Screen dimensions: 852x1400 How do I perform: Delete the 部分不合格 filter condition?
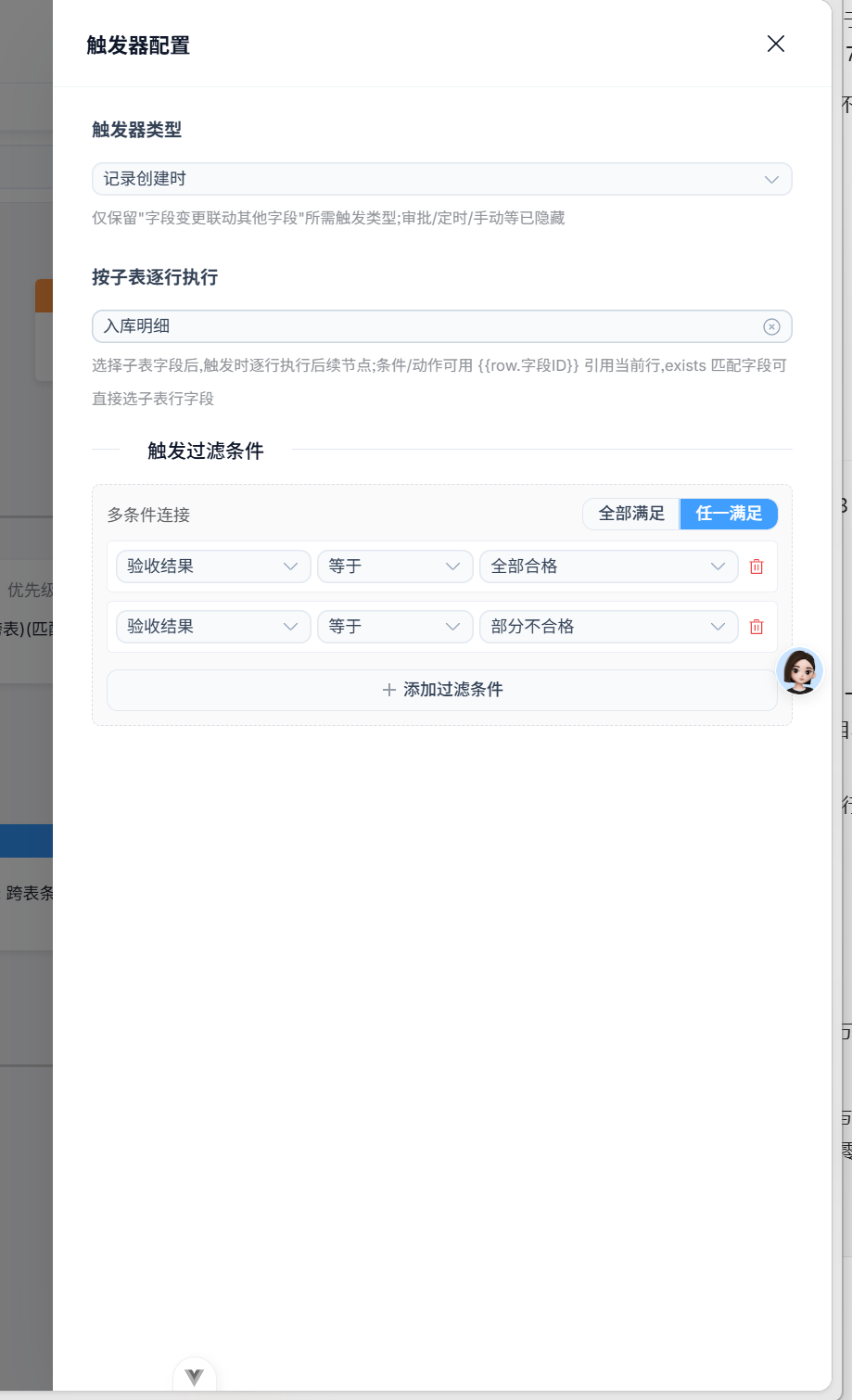[757, 627]
